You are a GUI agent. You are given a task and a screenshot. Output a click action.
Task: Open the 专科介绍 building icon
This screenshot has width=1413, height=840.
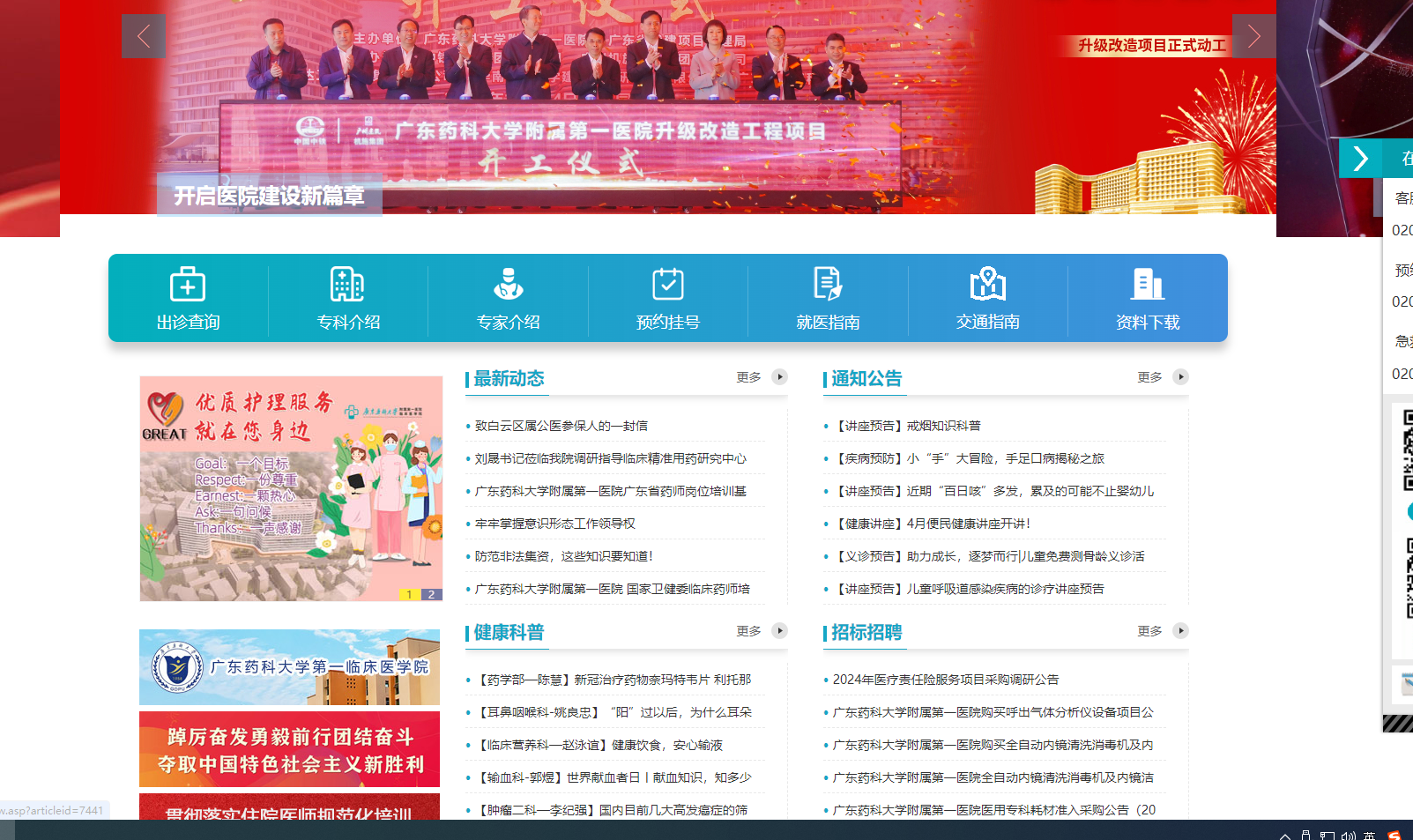pos(347,285)
